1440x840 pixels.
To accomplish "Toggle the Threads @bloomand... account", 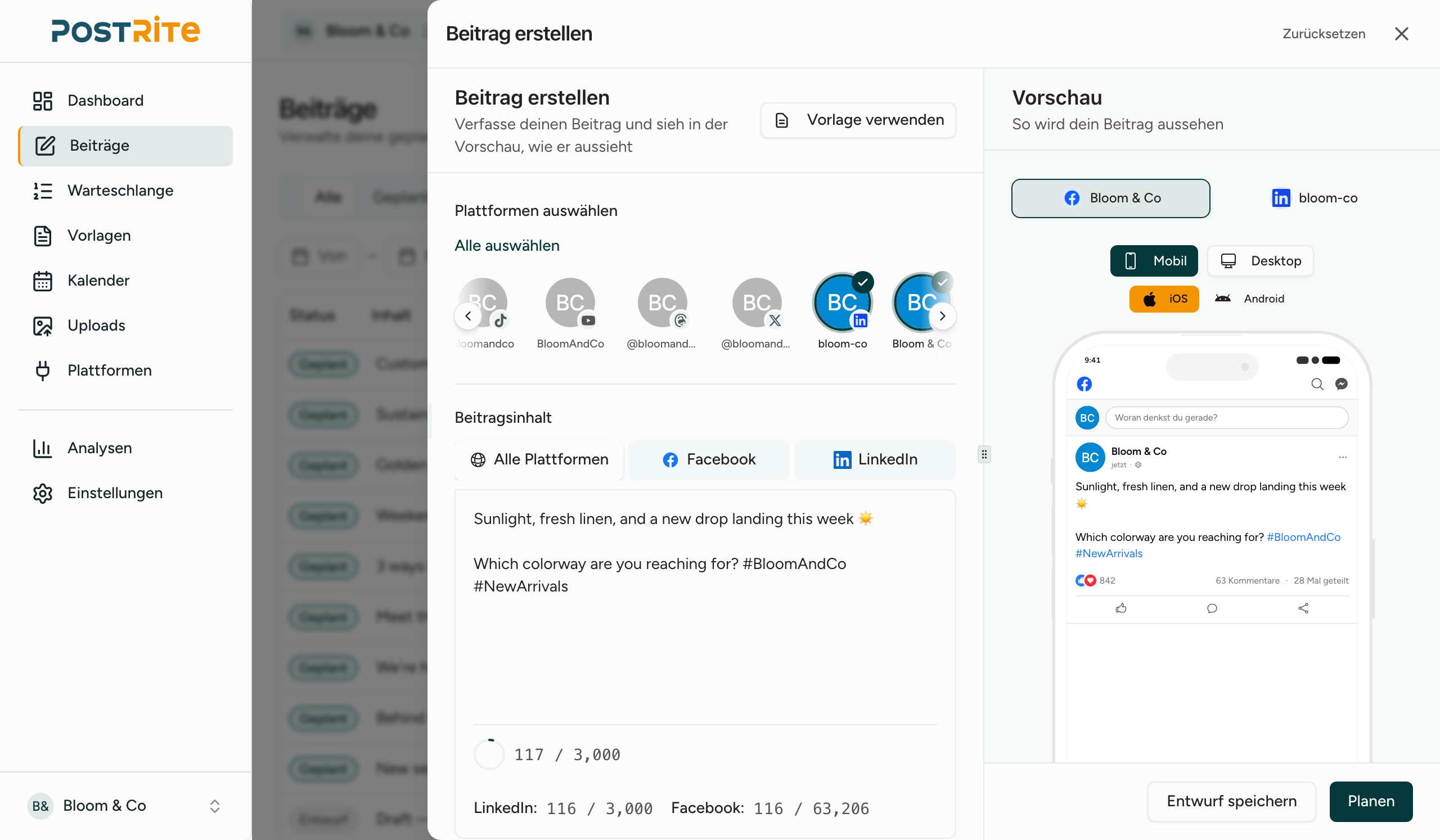I will click(x=661, y=313).
